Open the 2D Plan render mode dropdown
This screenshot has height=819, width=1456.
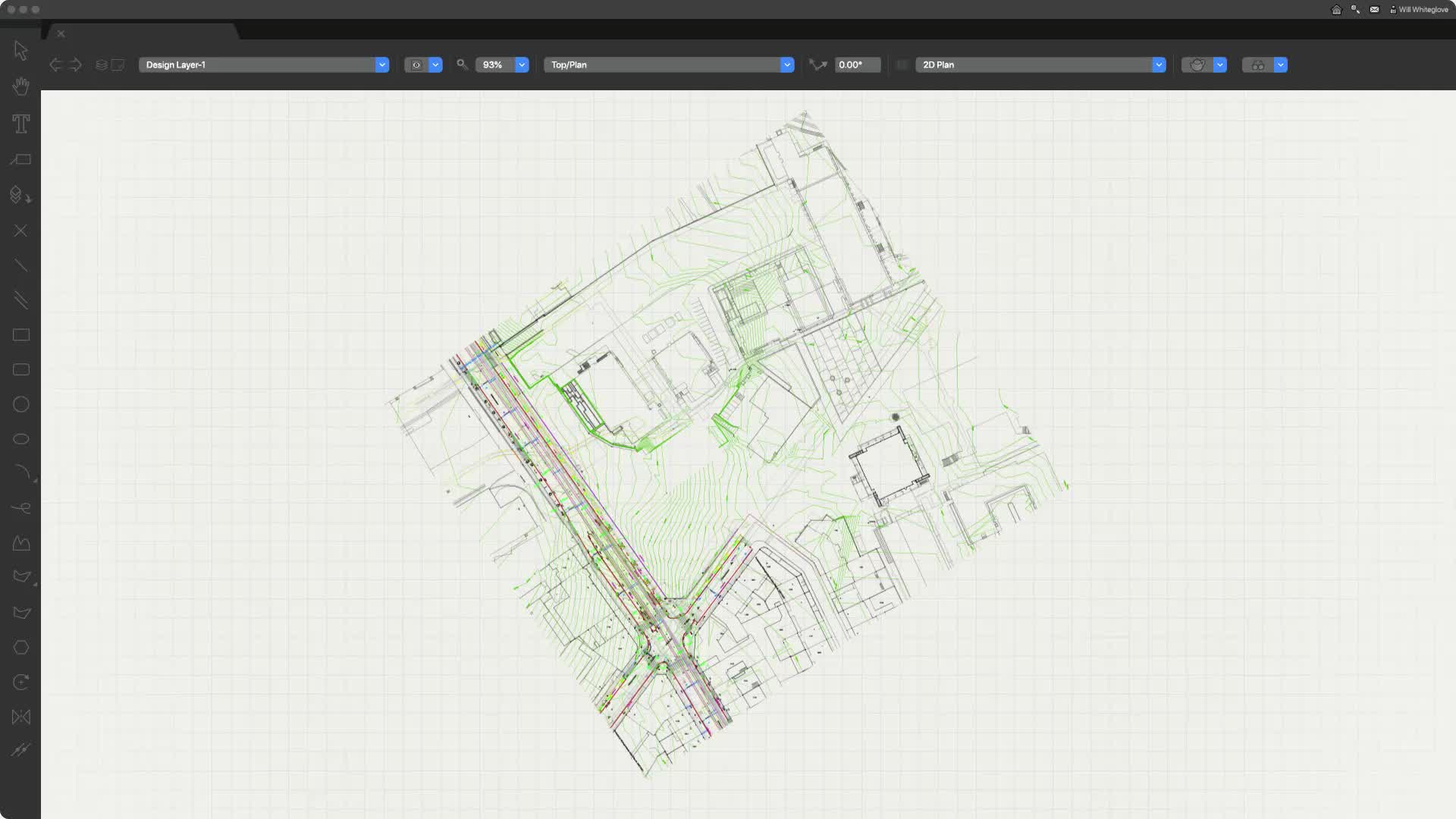point(1158,65)
